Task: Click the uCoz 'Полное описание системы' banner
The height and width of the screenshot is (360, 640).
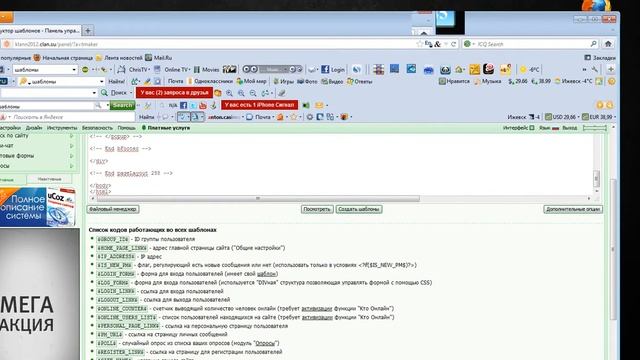Action: click(38, 207)
